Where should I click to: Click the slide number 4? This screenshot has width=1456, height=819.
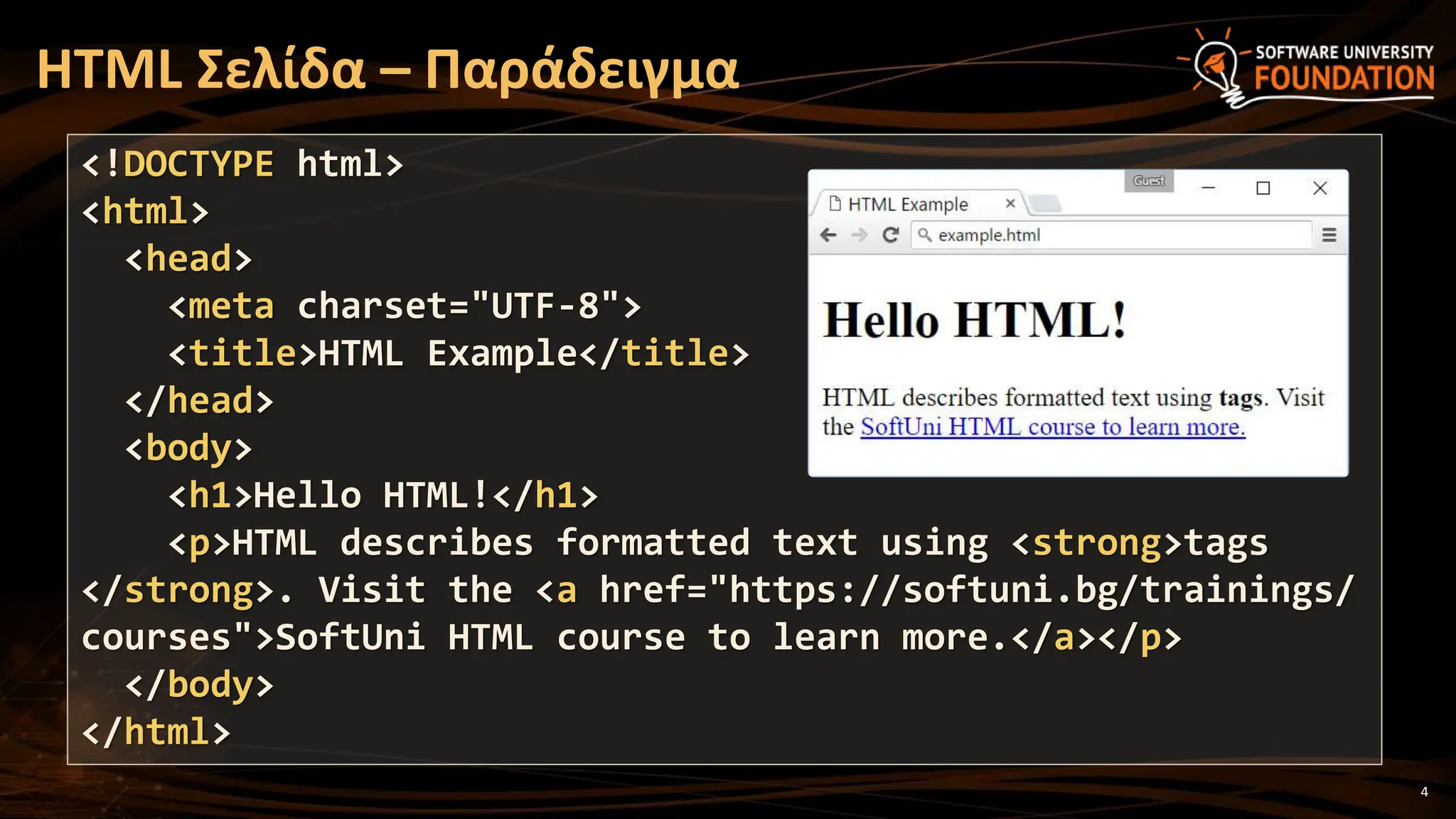pos(1424,792)
